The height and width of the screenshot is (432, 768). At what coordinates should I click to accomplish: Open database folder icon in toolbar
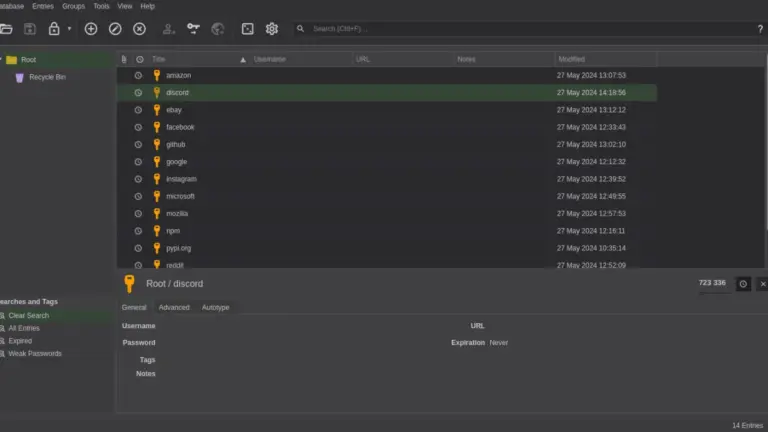6,29
